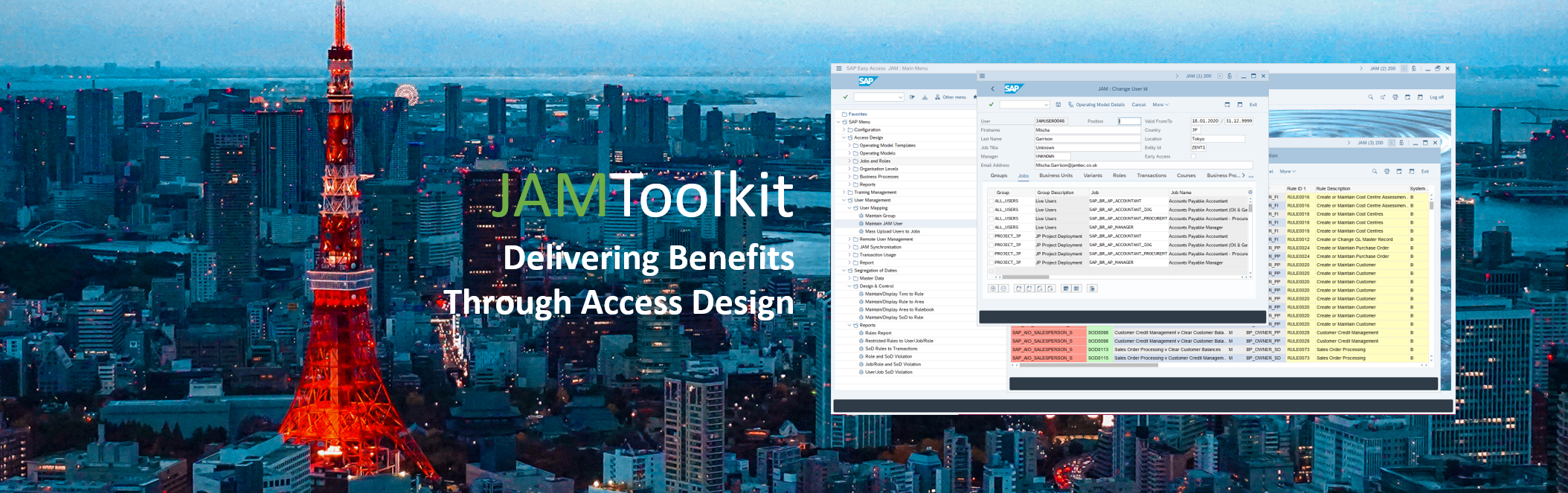Click search icon left of Log off

coord(1370,97)
